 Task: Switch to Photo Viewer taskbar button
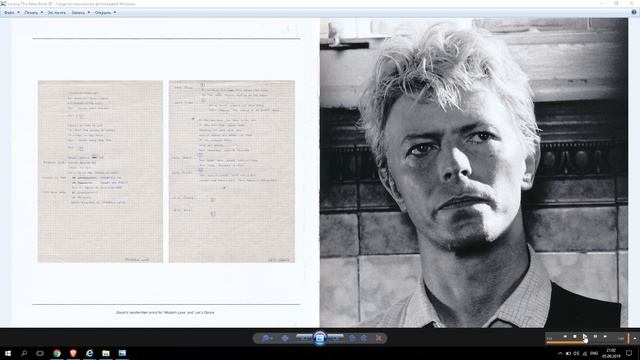[x=122, y=353]
